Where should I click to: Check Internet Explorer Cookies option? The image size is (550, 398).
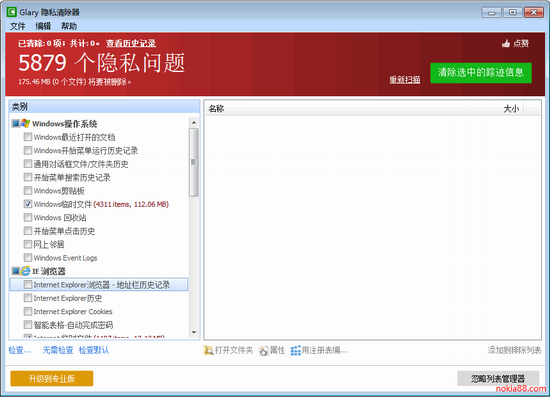(x=28, y=311)
